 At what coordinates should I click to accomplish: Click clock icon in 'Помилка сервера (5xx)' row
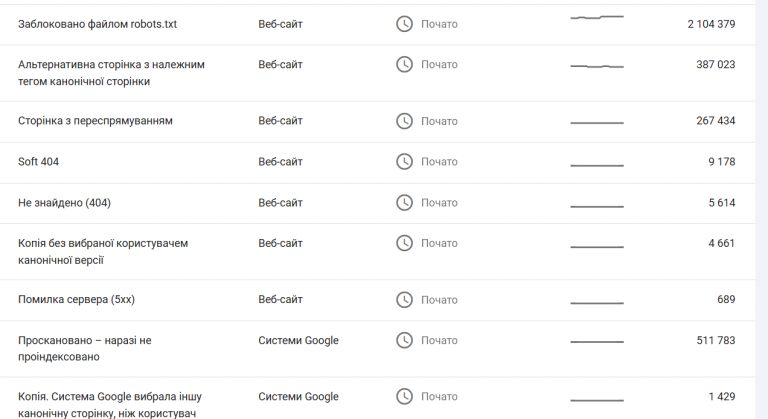click(404, 300)
